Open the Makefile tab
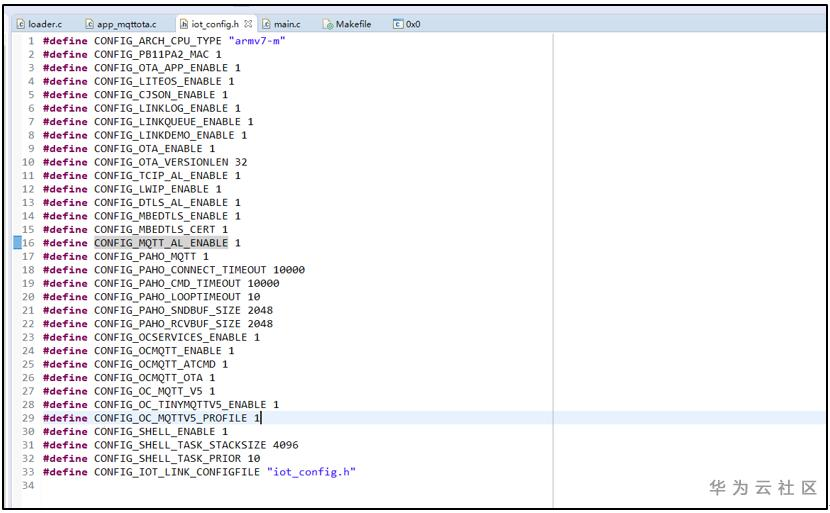 click(347, 24)
